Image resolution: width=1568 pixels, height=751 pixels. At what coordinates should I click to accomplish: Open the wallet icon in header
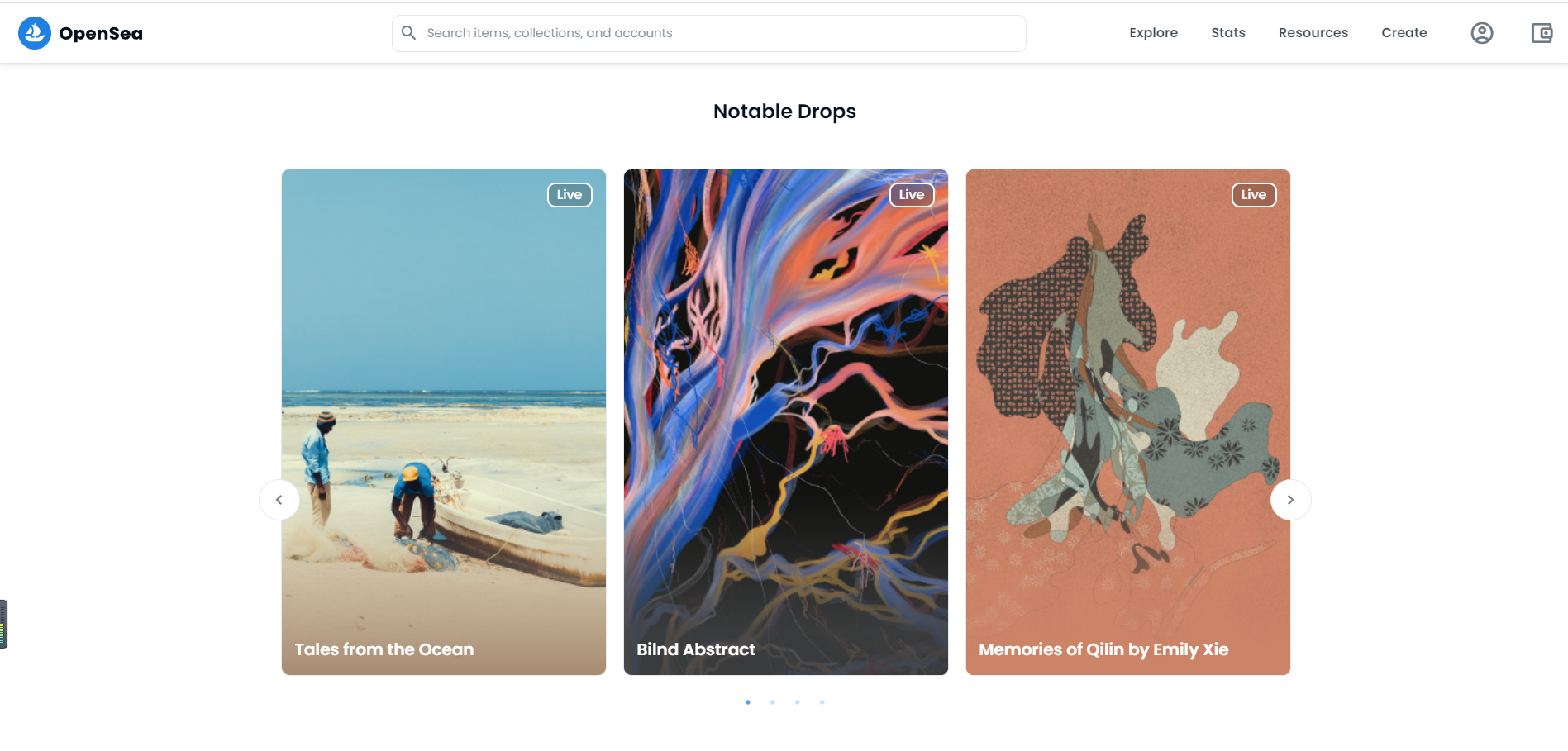pos(1542,33)
